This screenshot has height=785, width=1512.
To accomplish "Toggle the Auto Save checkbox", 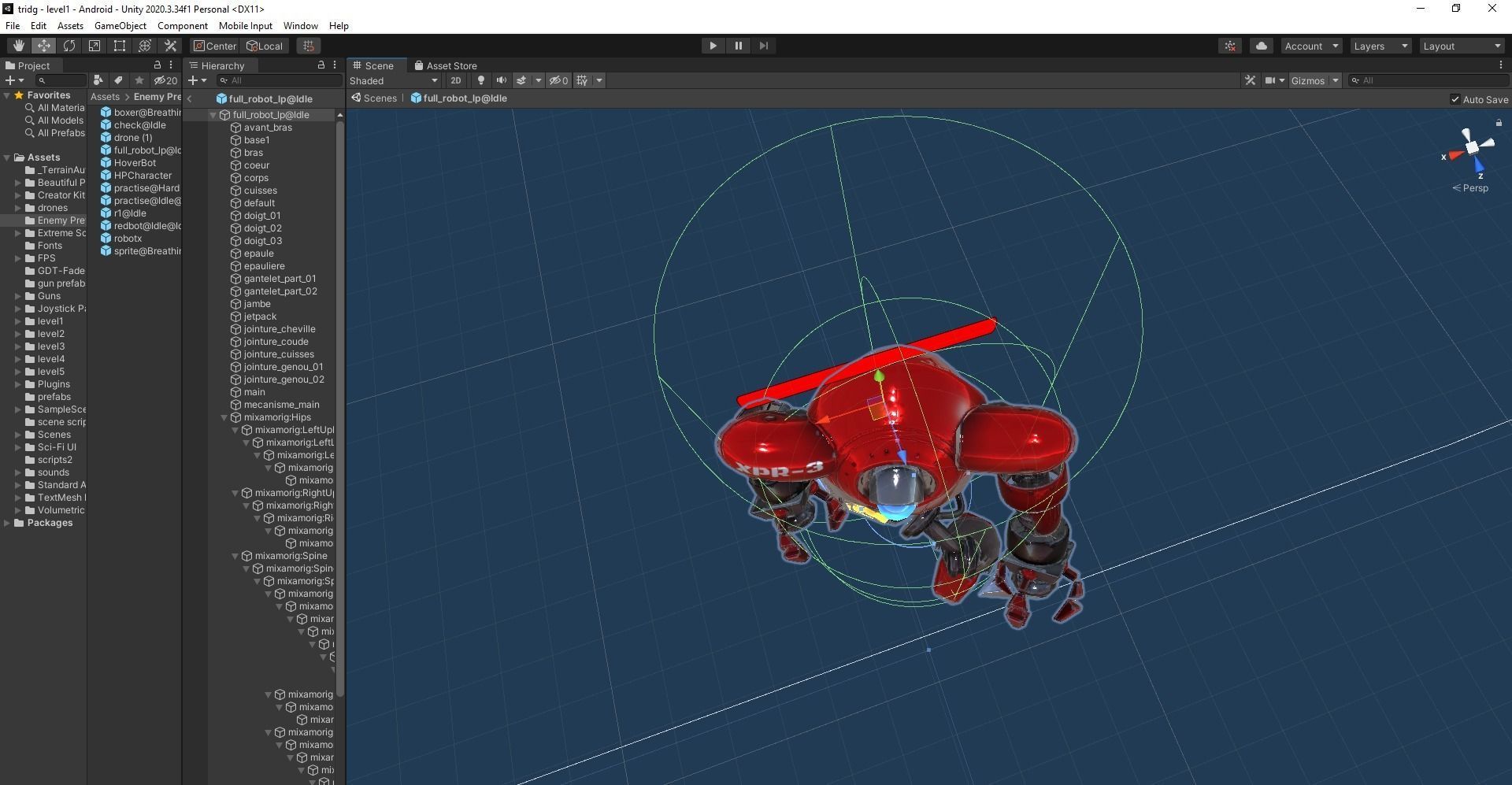I will [x=1455, y=99].
